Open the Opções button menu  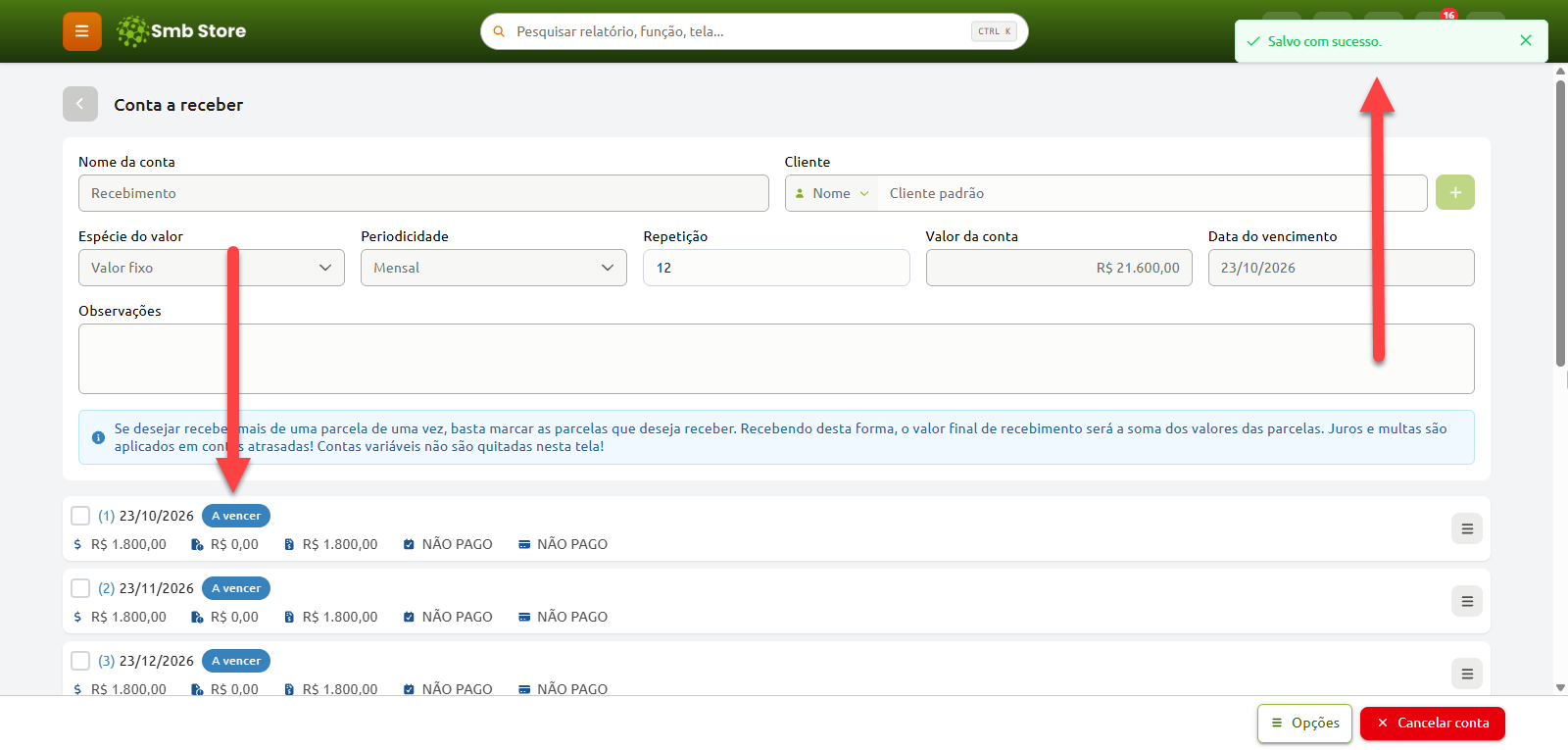tap(1304, 724)
